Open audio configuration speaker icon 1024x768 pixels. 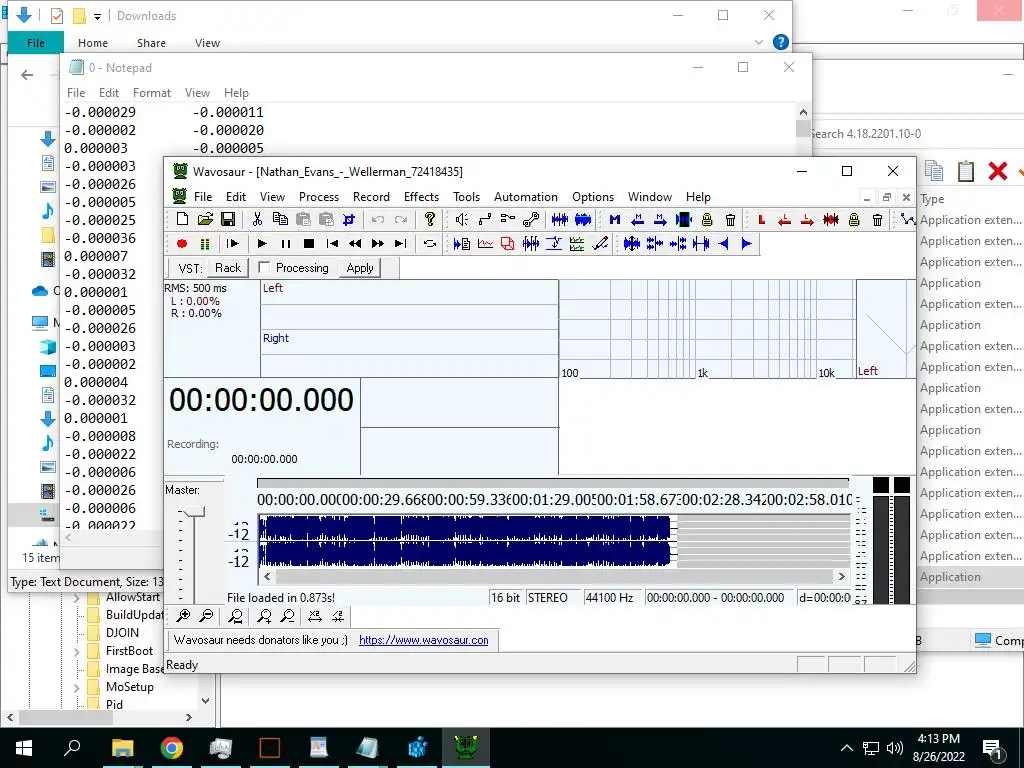(462, 219)
